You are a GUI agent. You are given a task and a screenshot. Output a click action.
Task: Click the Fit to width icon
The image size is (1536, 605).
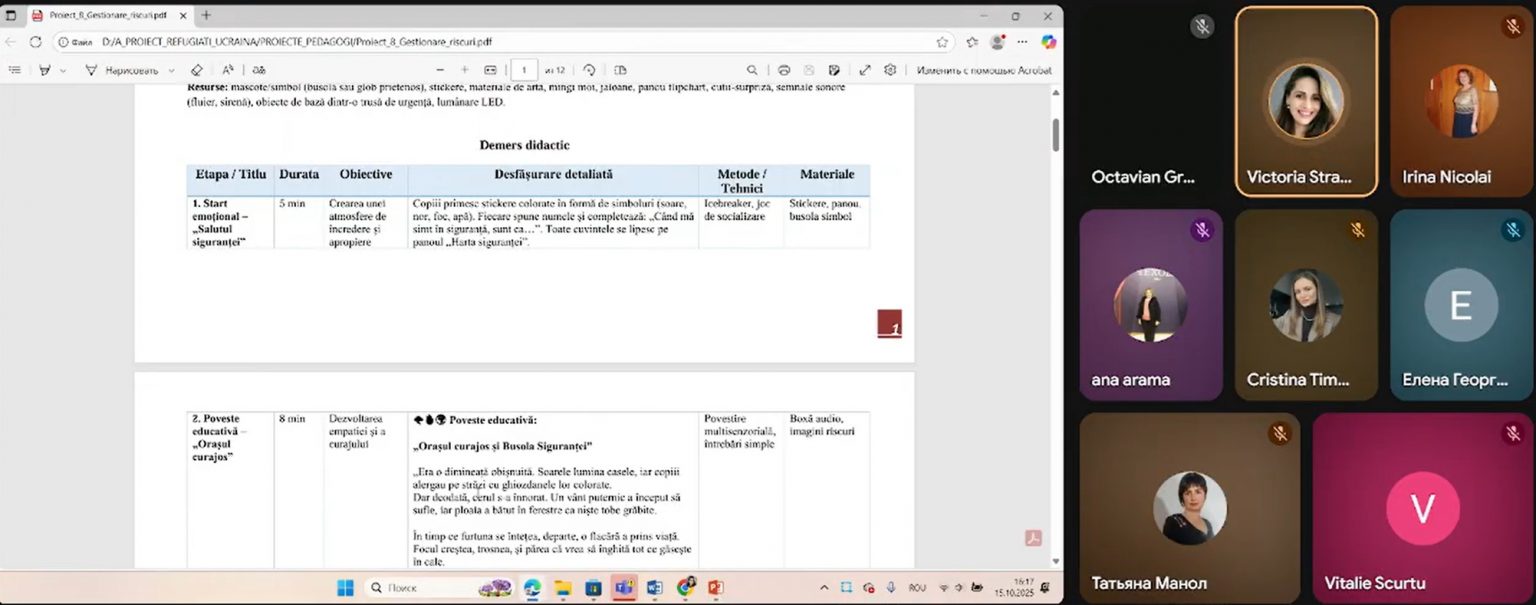pos(490,70)
